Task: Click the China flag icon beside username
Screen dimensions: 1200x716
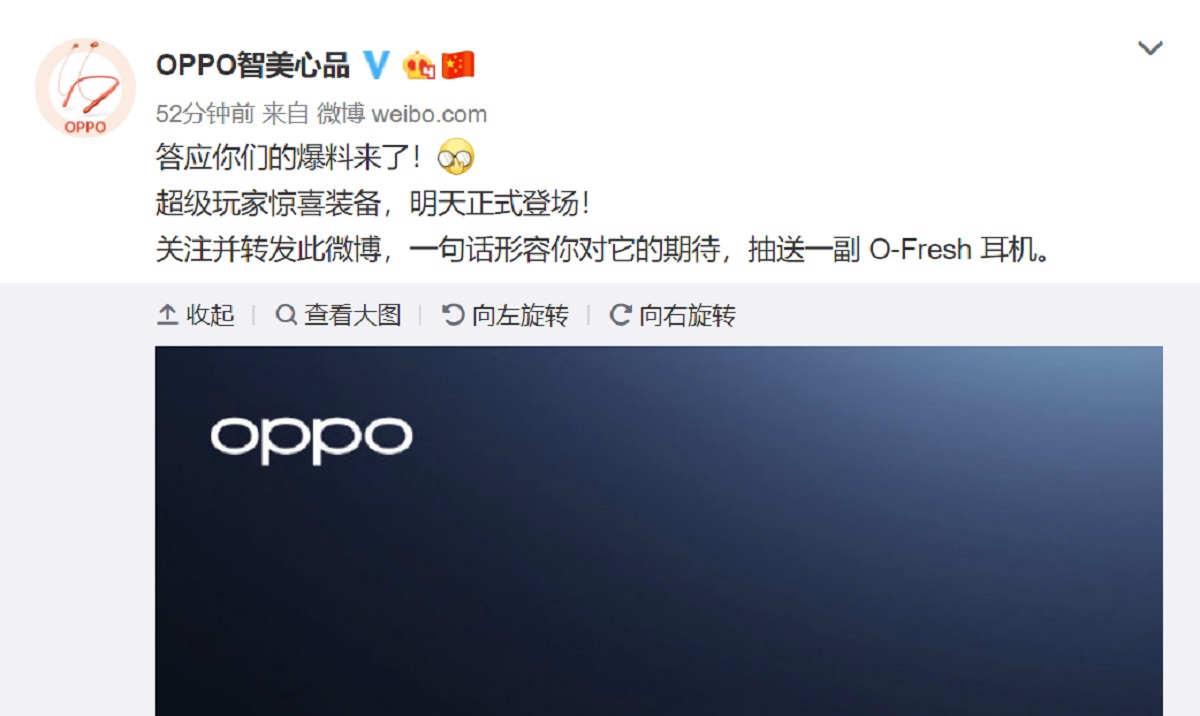Action: pos(458,66)
